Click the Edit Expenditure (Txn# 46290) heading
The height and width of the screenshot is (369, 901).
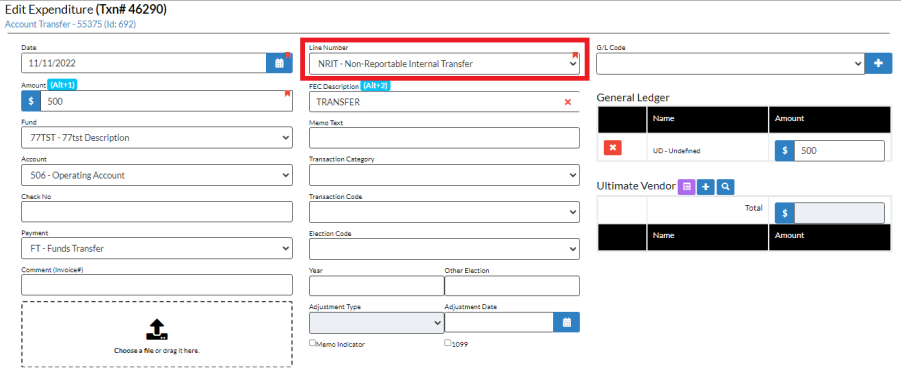86,10
